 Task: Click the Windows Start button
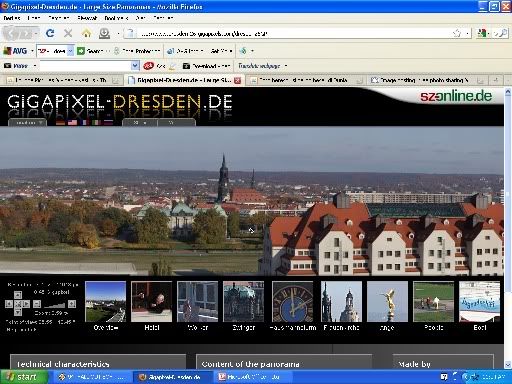coord(24,377)
